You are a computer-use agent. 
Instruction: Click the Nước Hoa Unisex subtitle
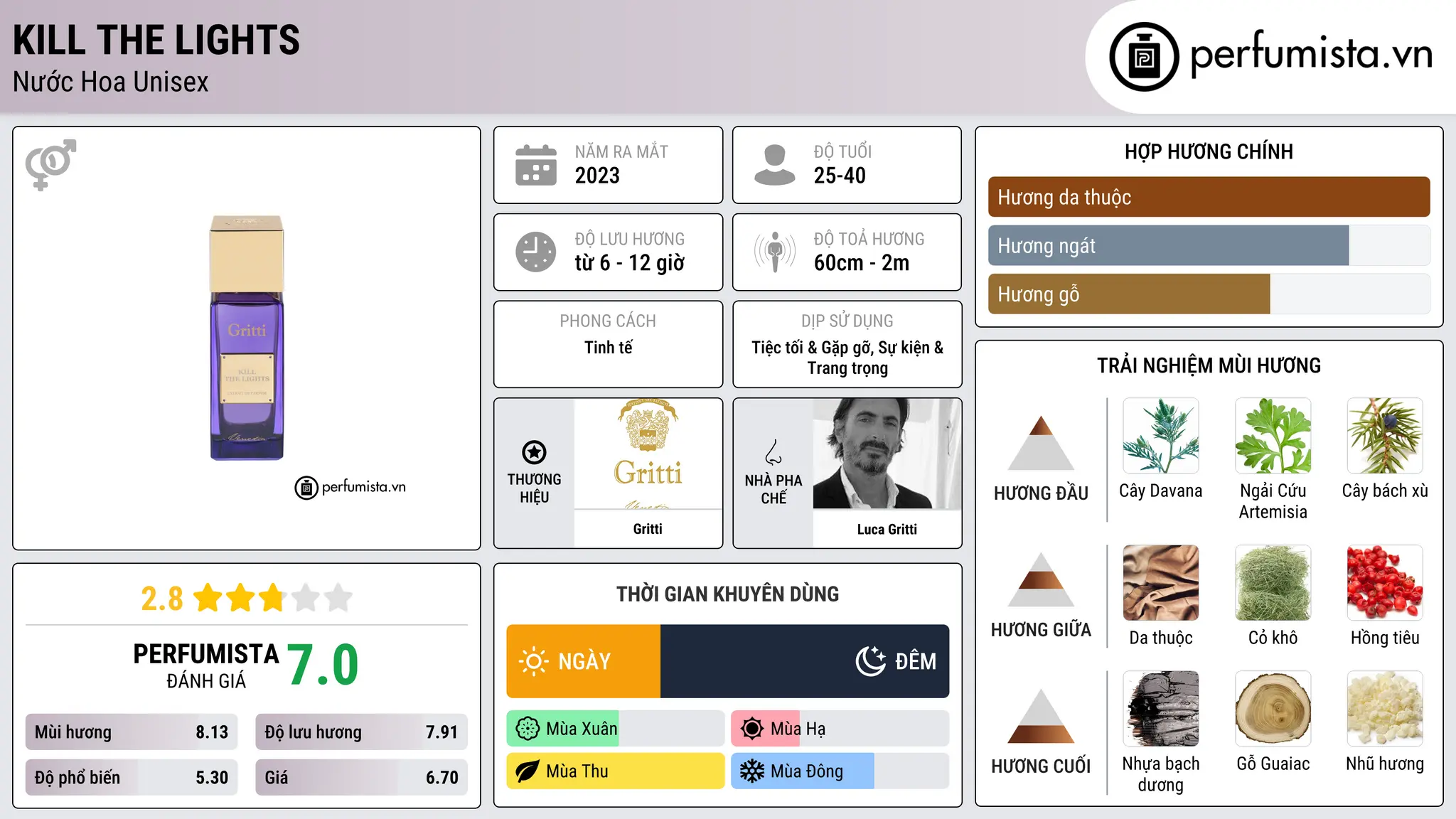click(110, 82)
